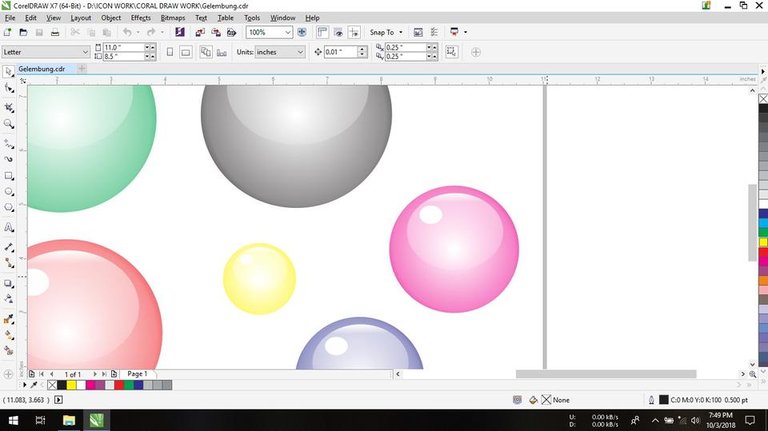Click the Undo arrow button

127,32
